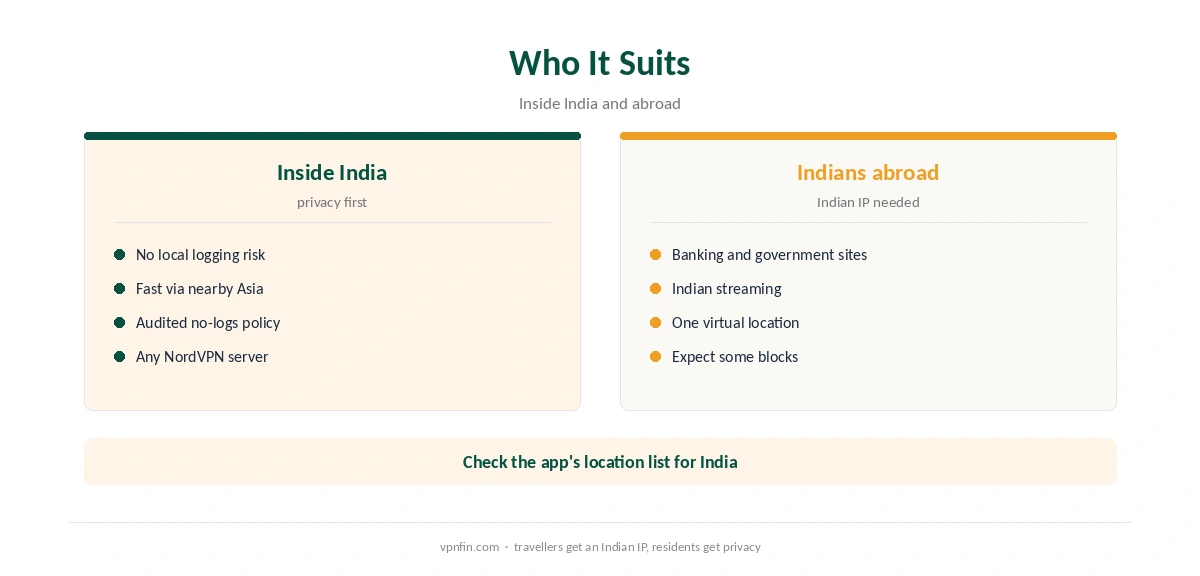1200x576 pixels.
Task: Click orange bullet beside "Indian streaming"
Action: pos(656,289)
